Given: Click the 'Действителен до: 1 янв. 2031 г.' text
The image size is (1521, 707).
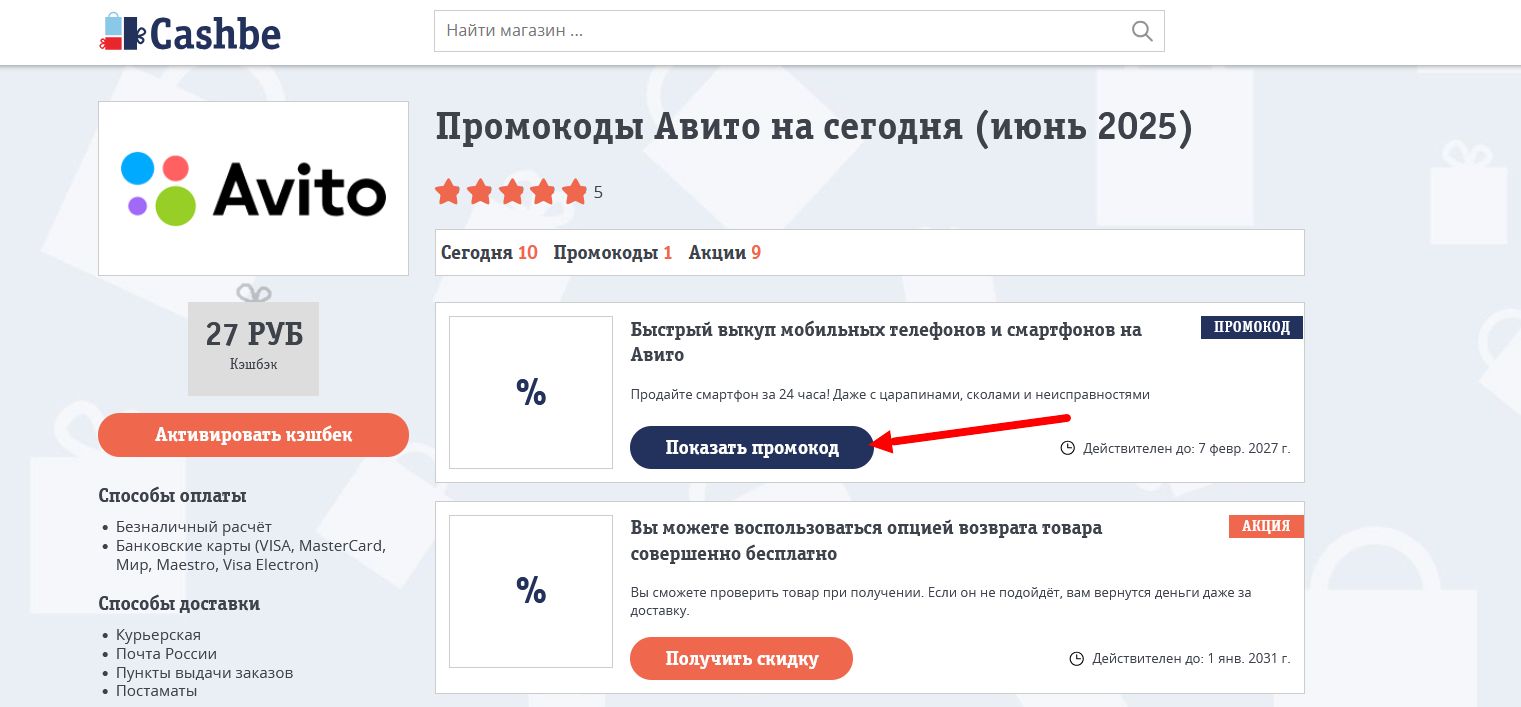Looking at the screenshot, I should click(1191, 659).
